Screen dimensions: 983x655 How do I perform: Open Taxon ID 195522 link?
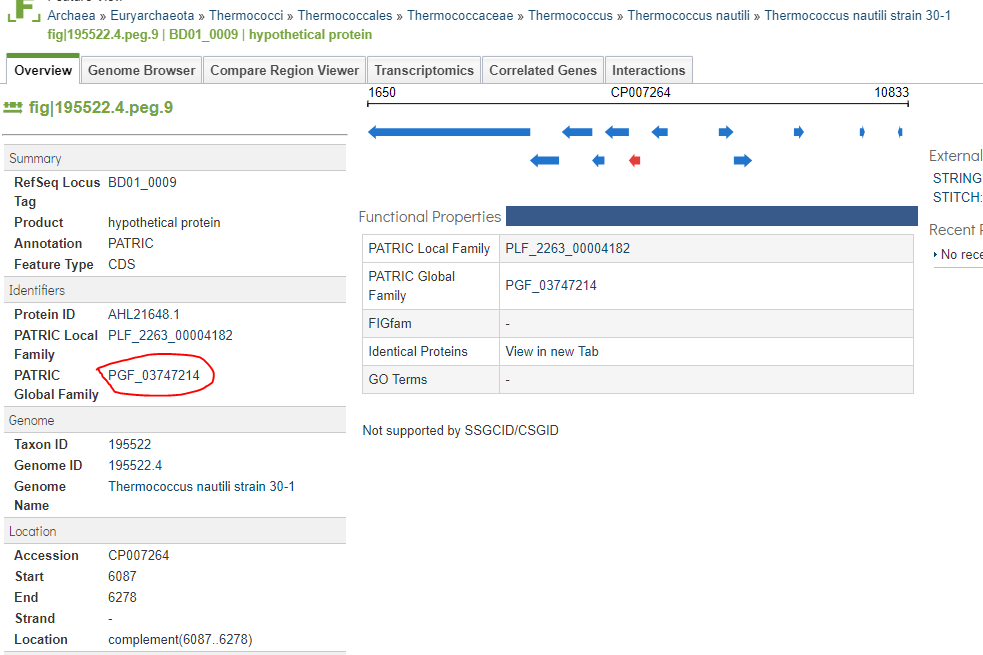130,444
